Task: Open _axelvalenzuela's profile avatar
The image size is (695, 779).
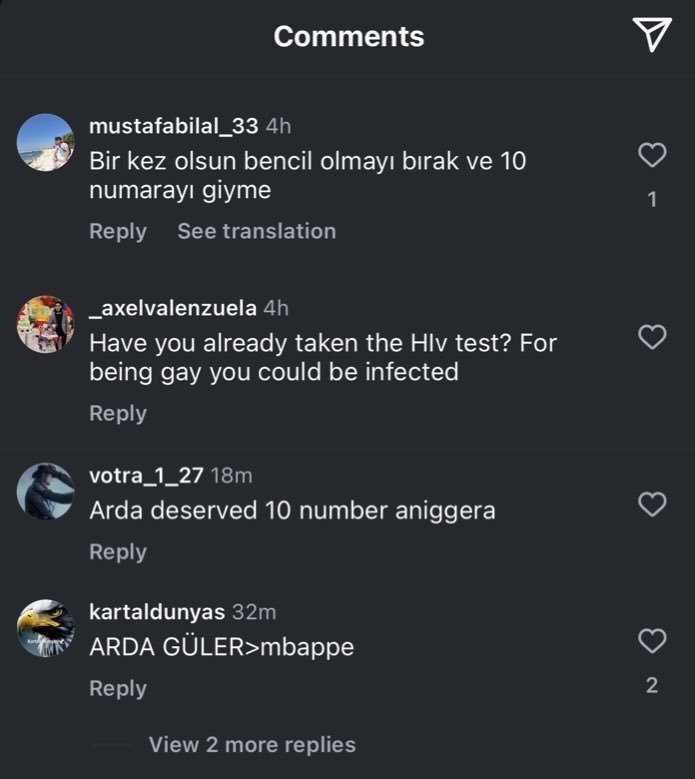Action: 46,324
